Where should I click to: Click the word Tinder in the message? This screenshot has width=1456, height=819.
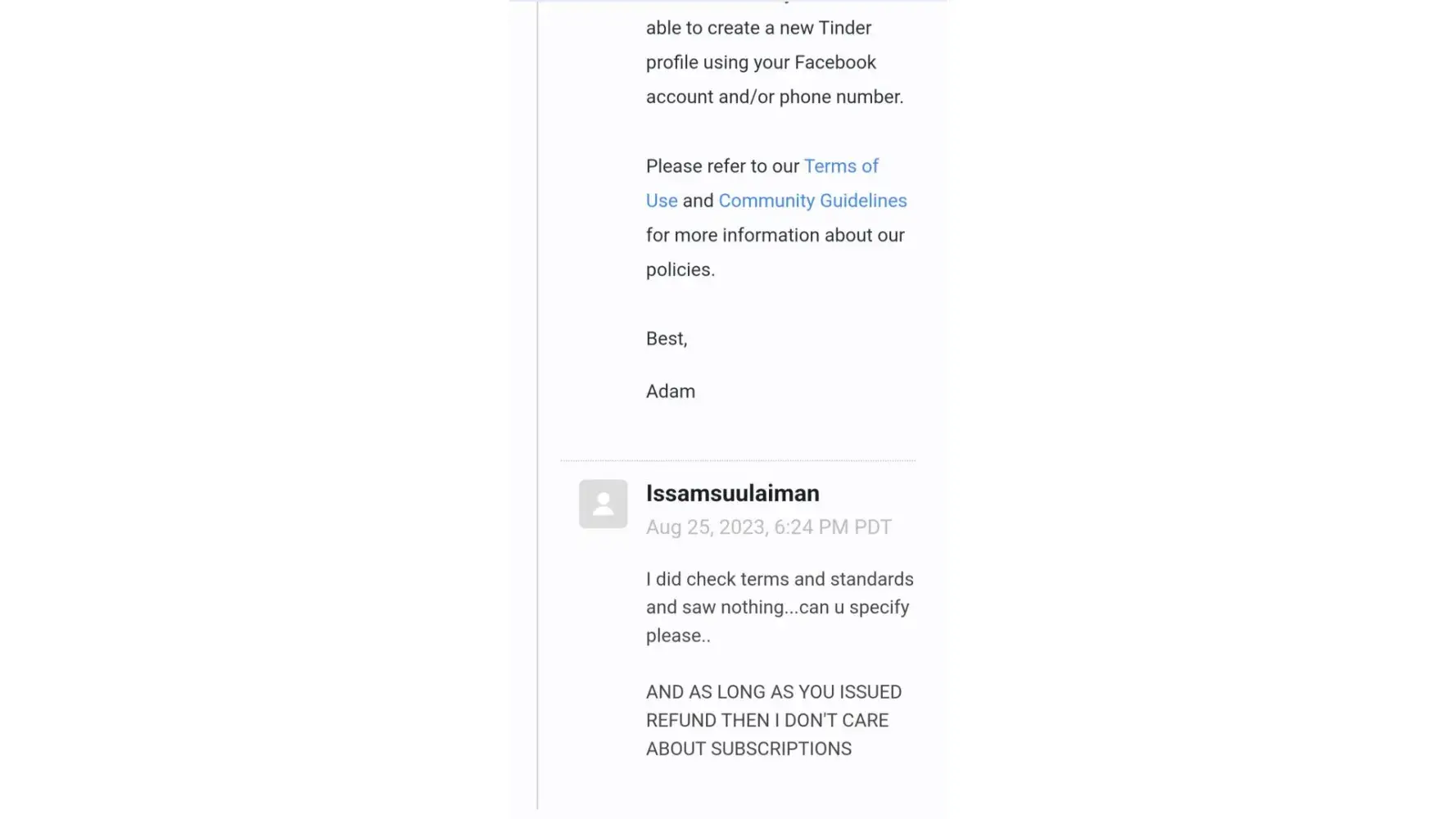tap(844, 28)
